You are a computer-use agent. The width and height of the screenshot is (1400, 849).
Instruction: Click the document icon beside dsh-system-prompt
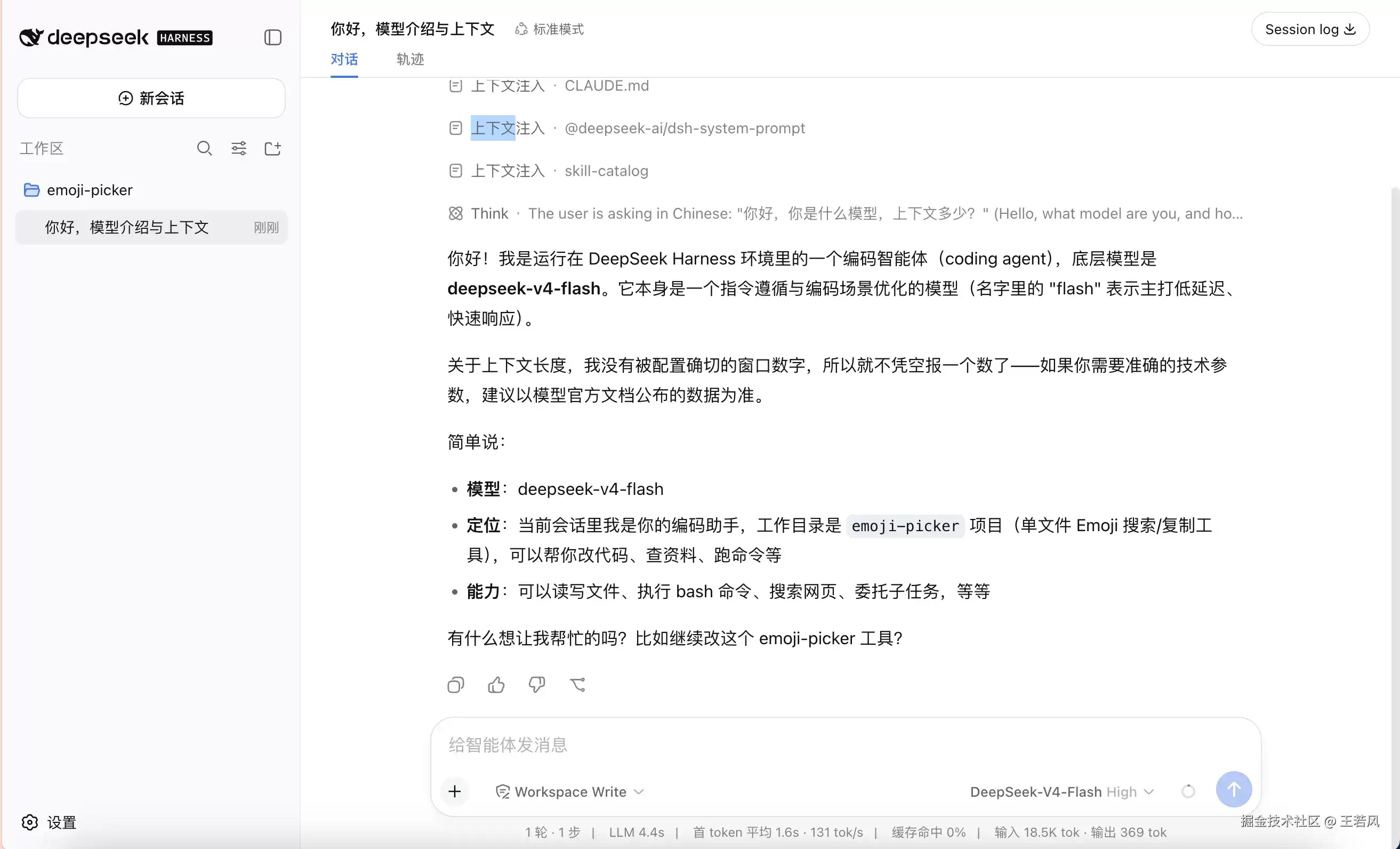point(456,129)
